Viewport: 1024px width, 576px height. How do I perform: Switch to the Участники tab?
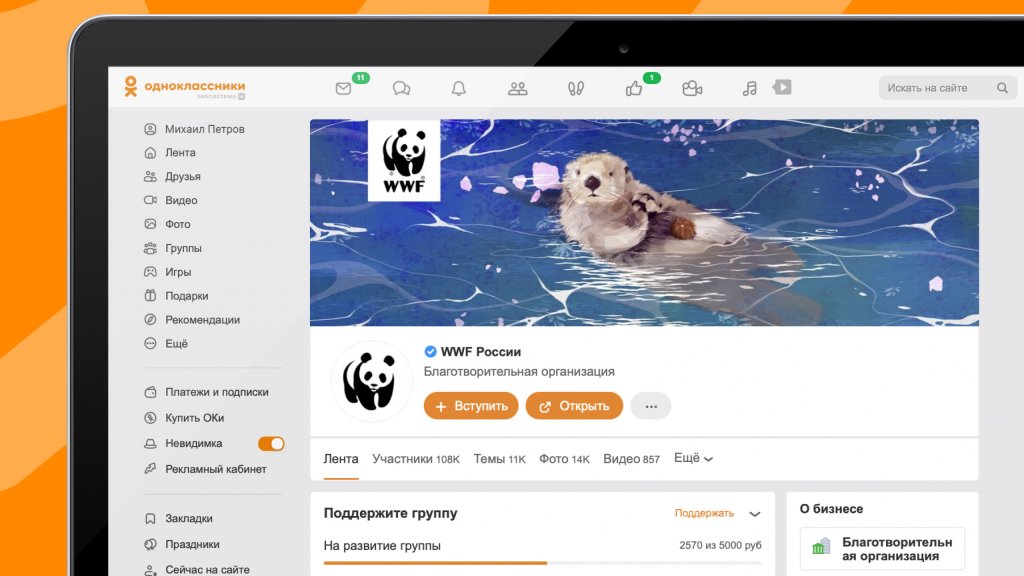[415, 459]
